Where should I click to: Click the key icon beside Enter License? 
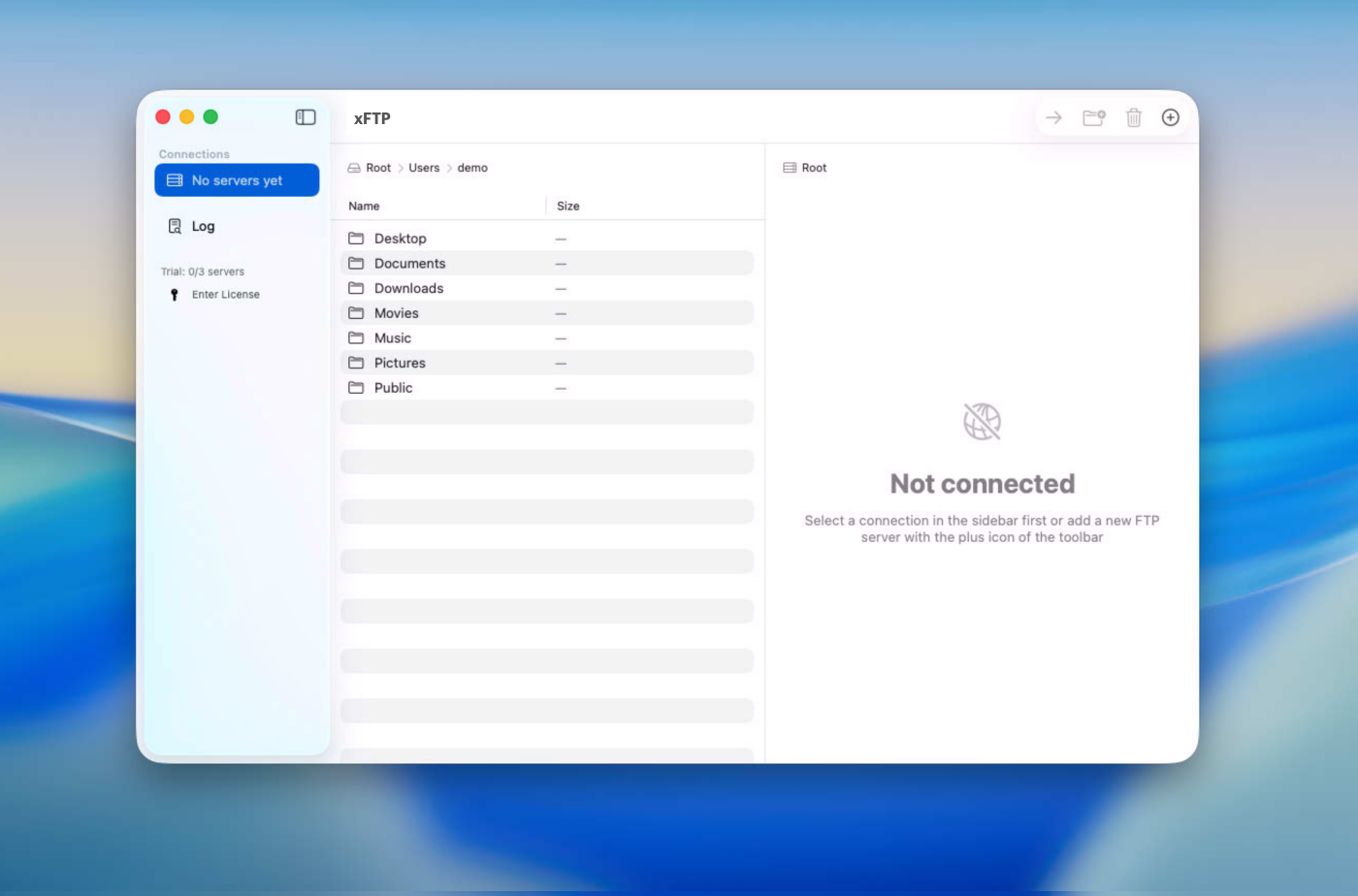(175, 295)
